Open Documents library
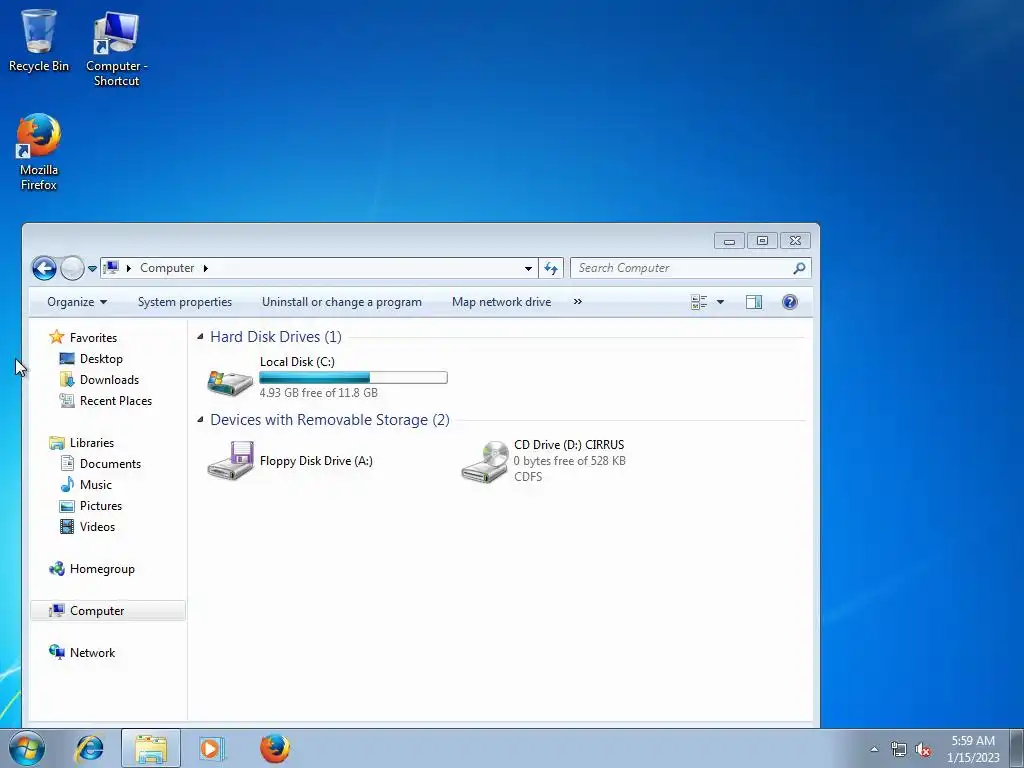Screen dimensions: 1024x768 110,464
